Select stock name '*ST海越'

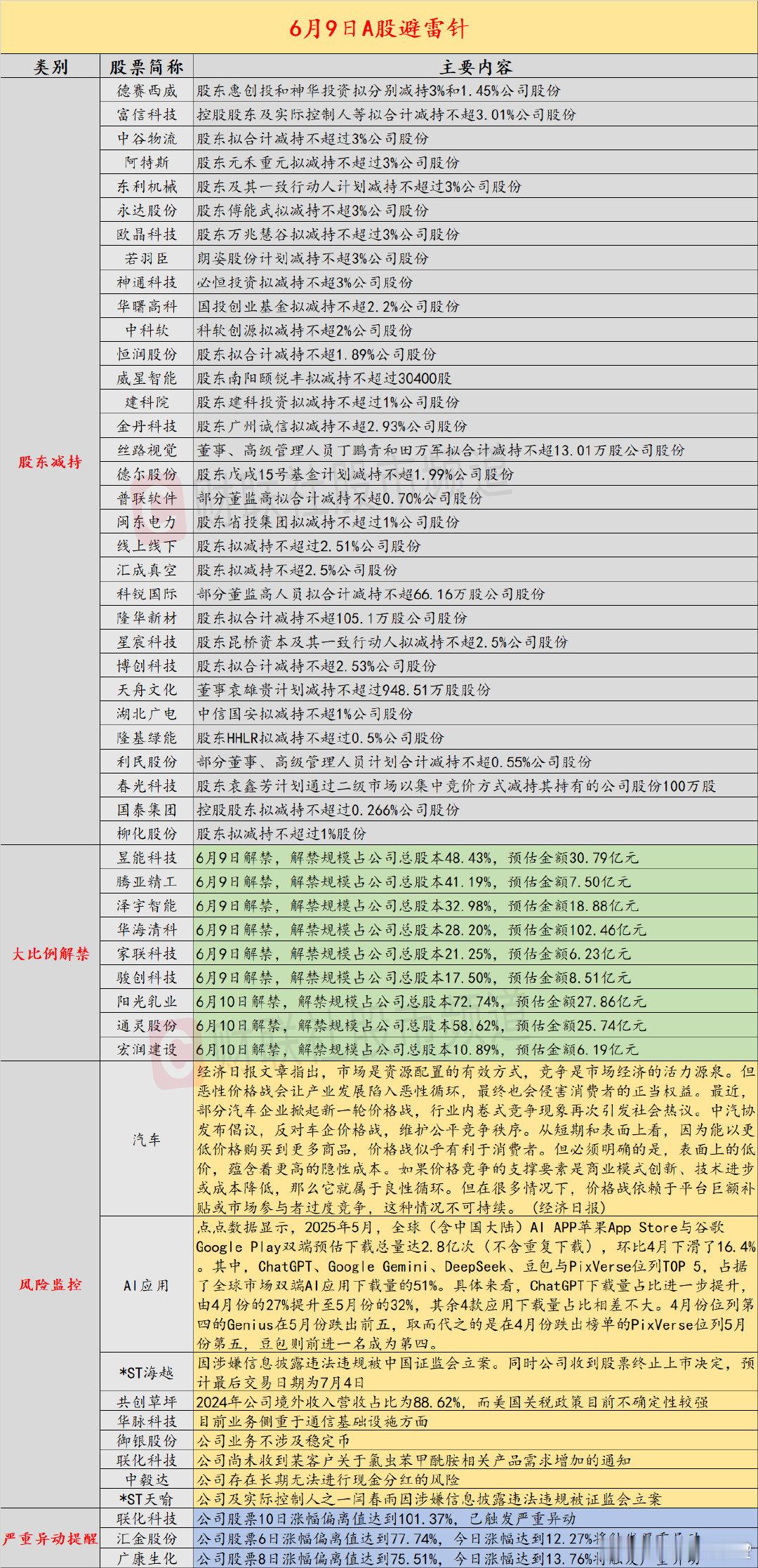(x=147, y=1372)
